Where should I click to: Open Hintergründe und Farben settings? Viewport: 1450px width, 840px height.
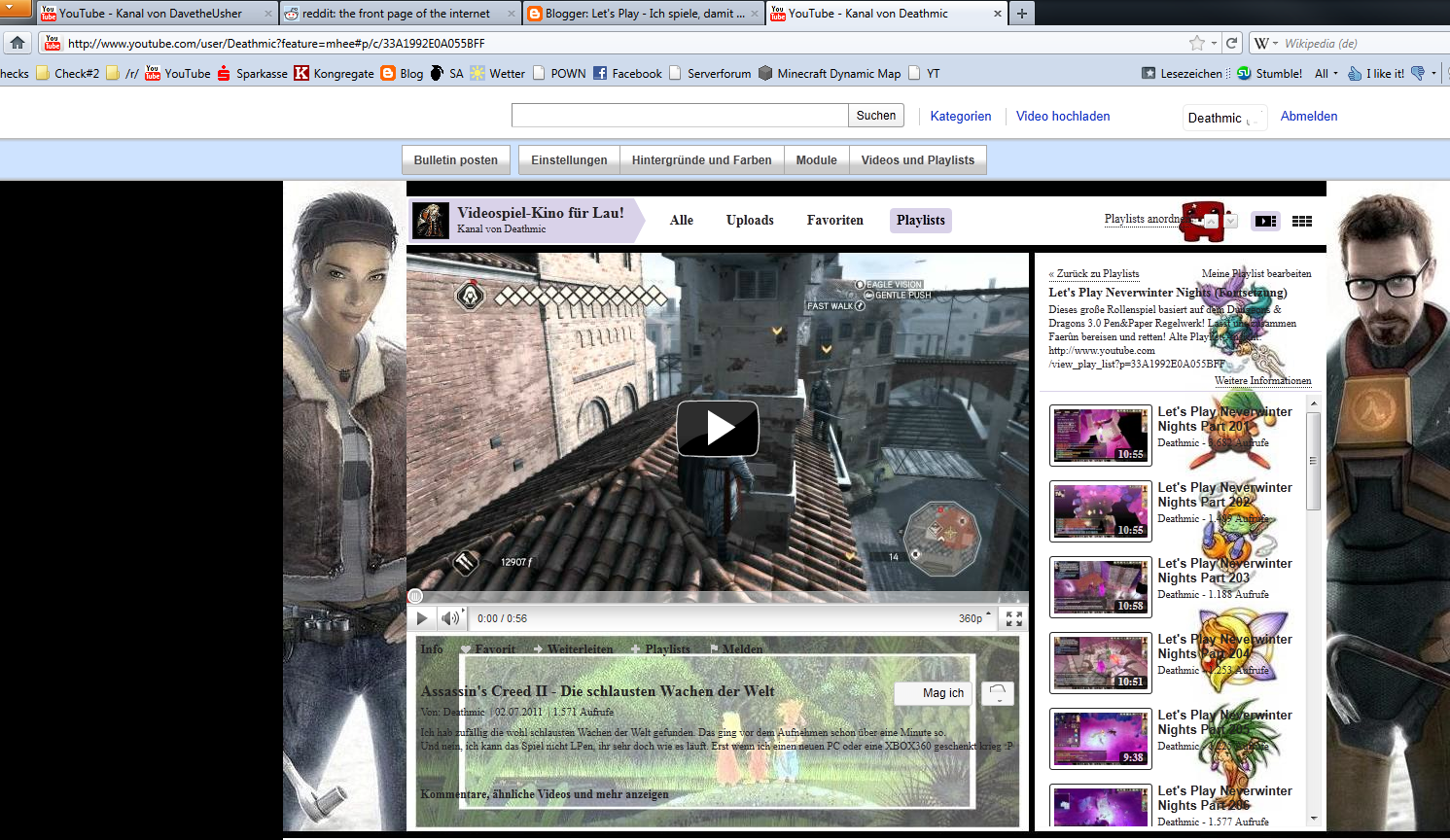point(702,160)
